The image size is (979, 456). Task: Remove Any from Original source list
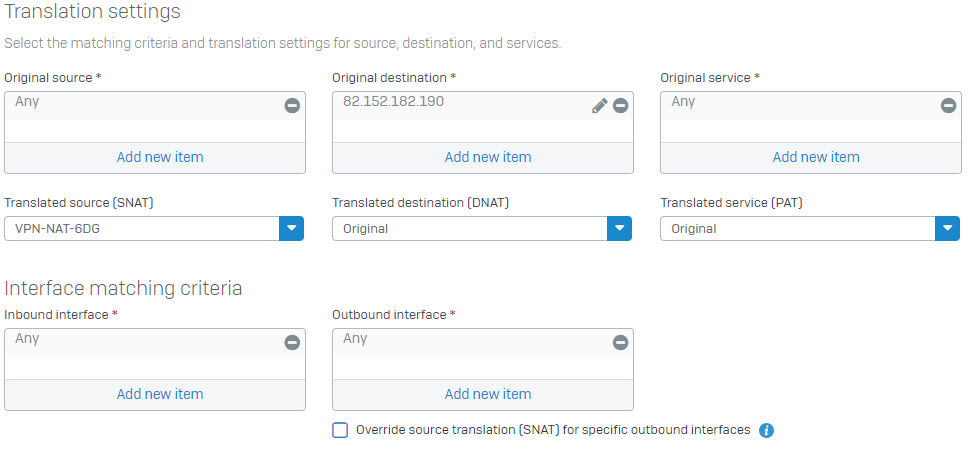tap(292, 106)
